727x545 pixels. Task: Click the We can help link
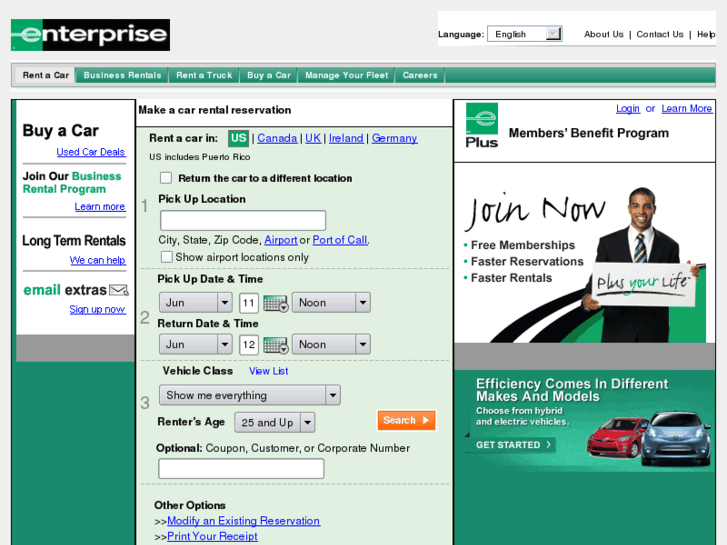[x=98, y=260]
